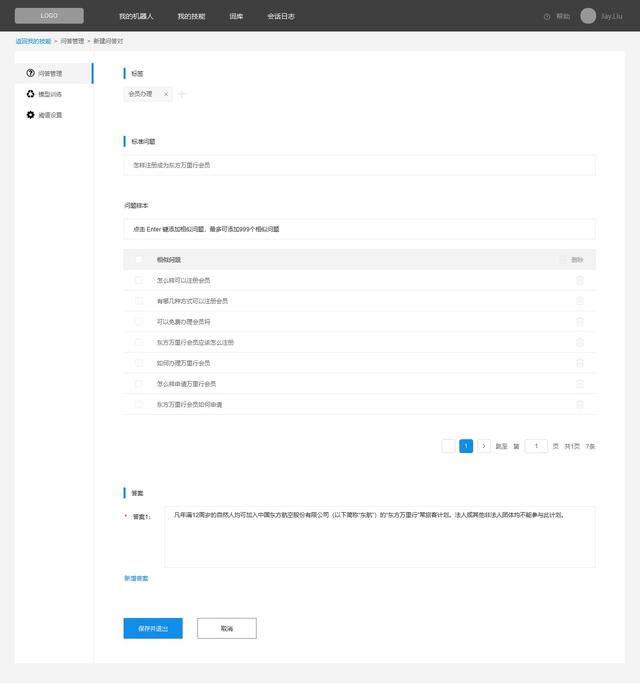
Task: Click the Jay.Liu user name
Action: 612,17
